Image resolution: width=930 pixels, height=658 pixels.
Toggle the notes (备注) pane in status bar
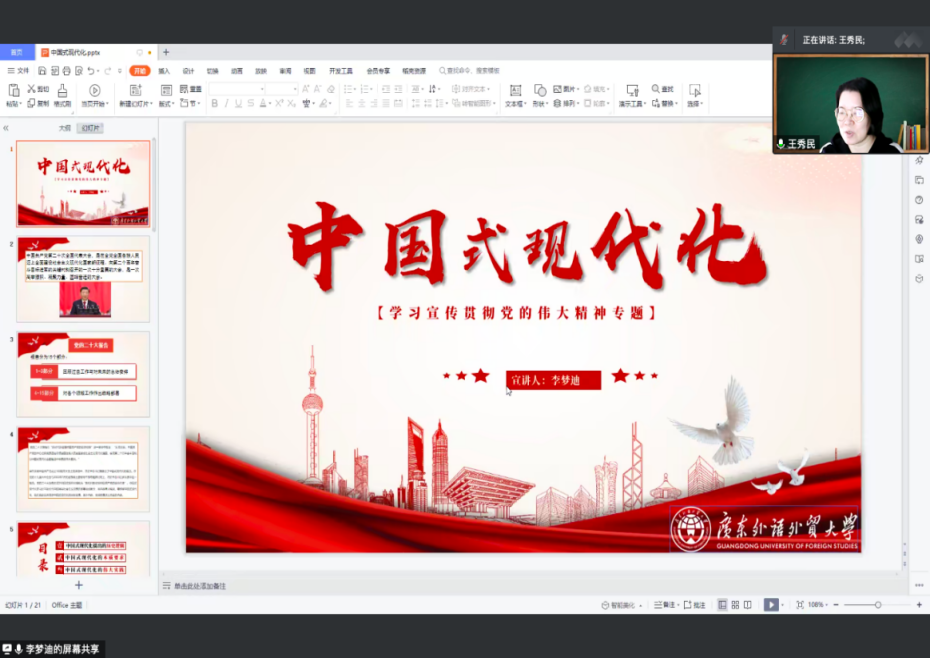tap(663, 605)
